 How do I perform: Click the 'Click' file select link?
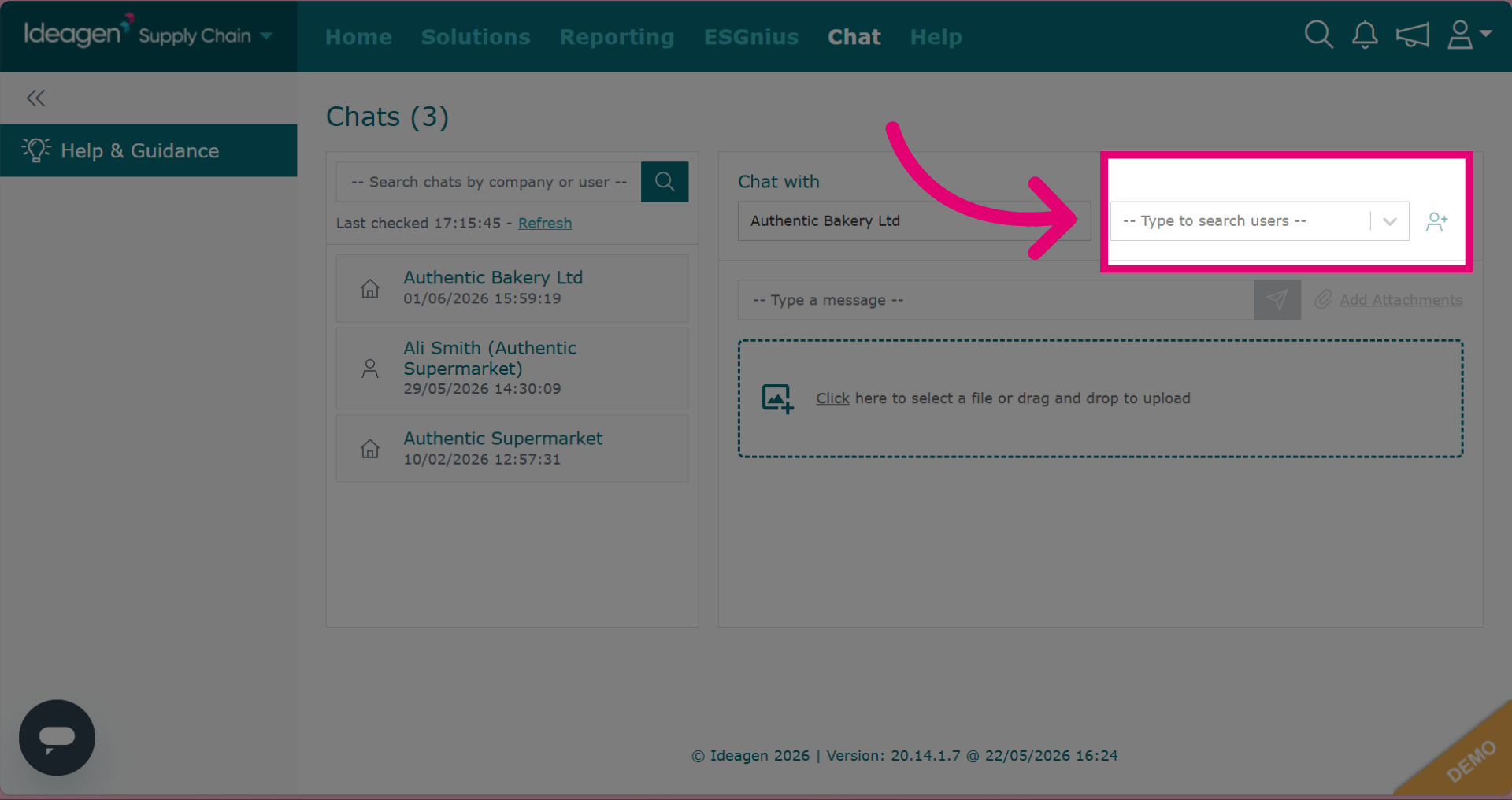[x=832, y=398]
